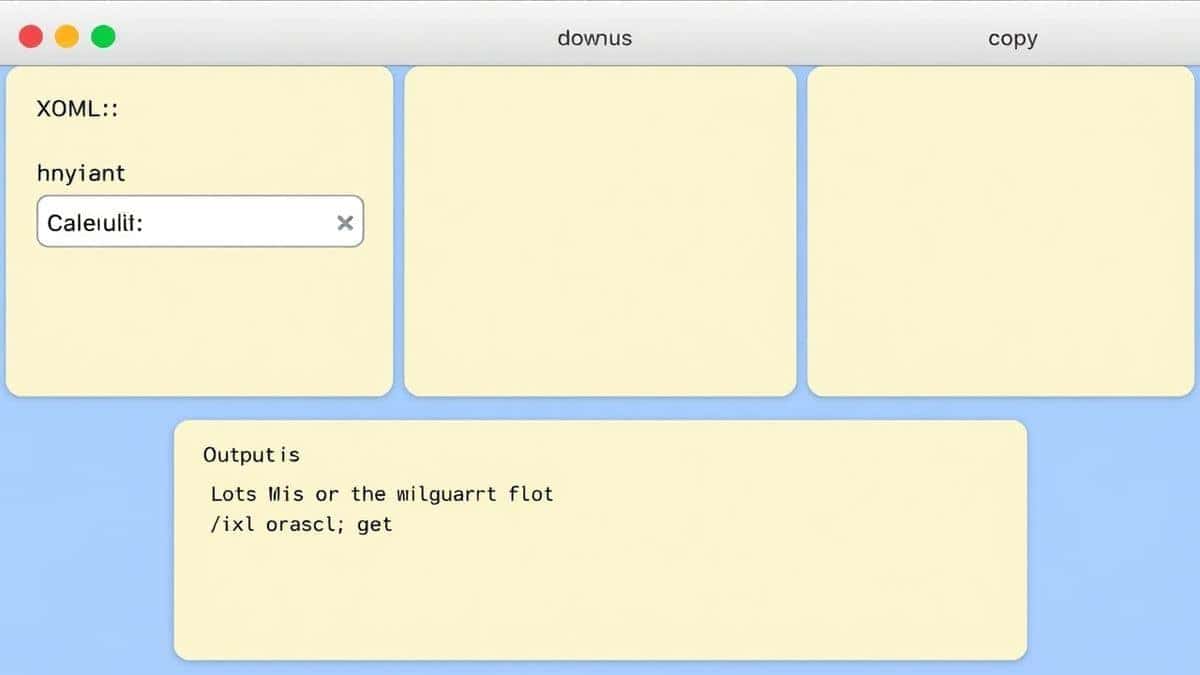The width and height of the screenshot is (1200, 675).
Task: Click the copy button in the title bar
Action: coord(1012,38)
